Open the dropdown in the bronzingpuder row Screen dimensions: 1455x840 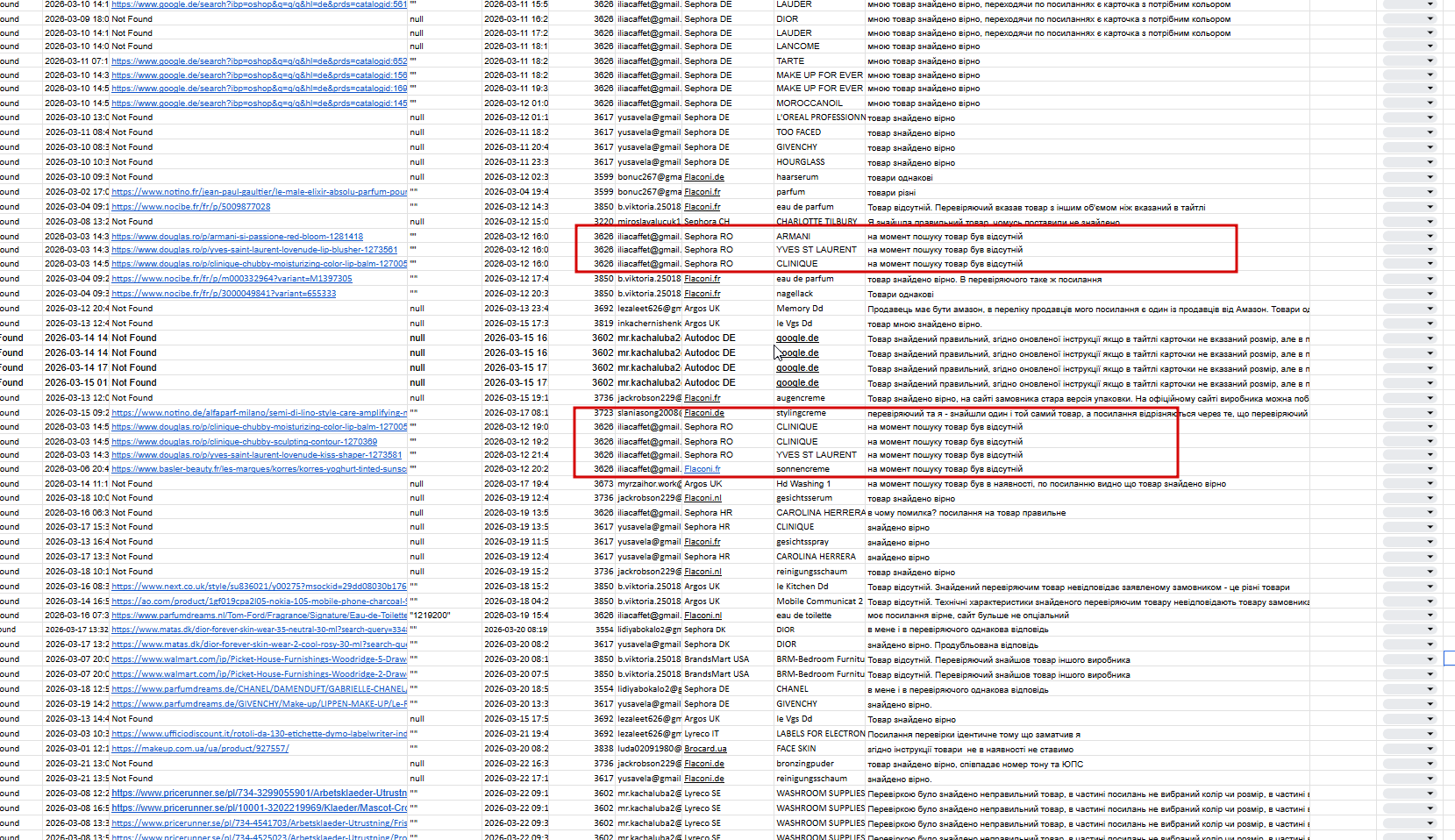1409,764
